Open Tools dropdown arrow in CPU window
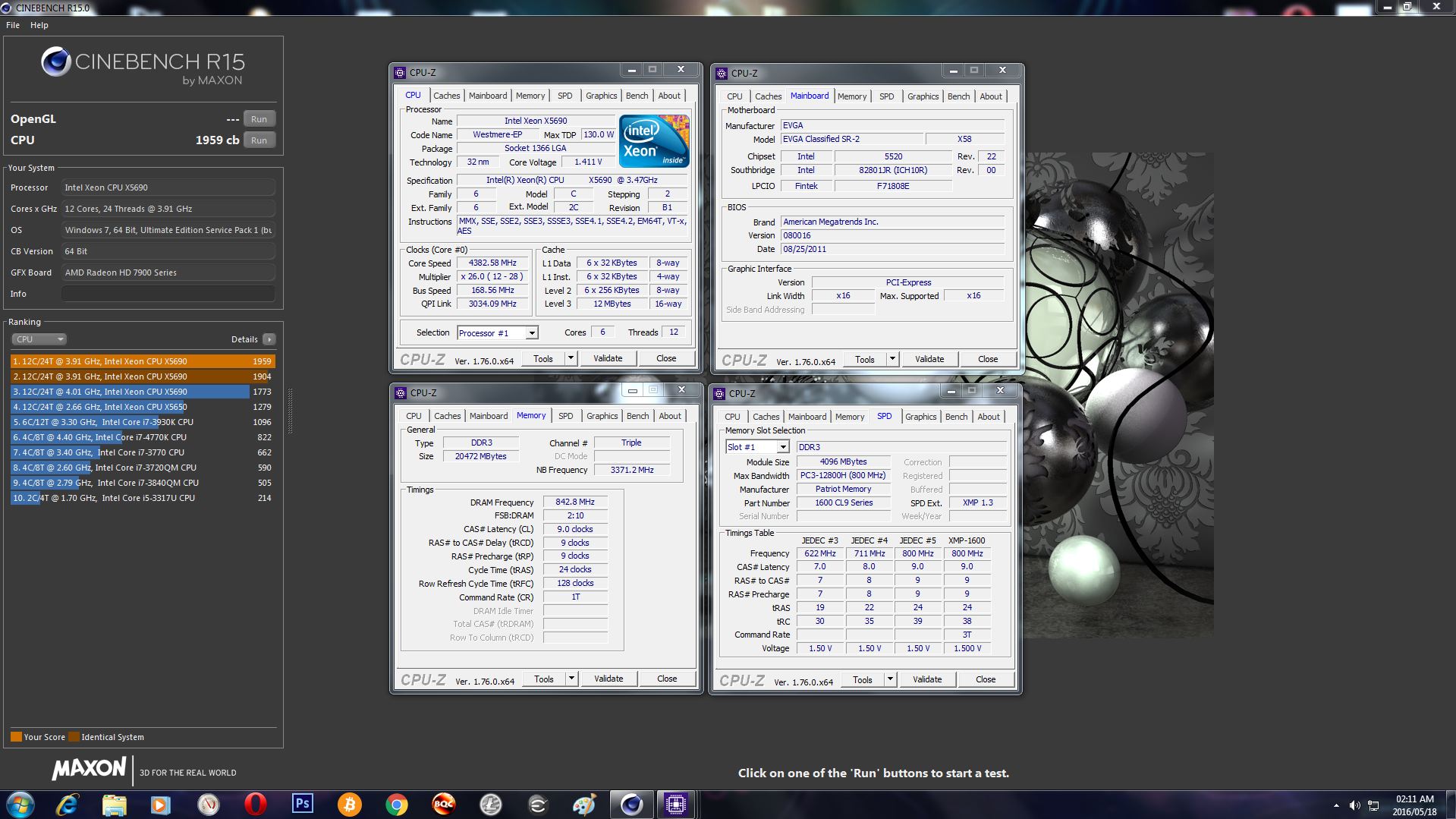This screenshot has width=1456, height=819. [x=571, y=358]
